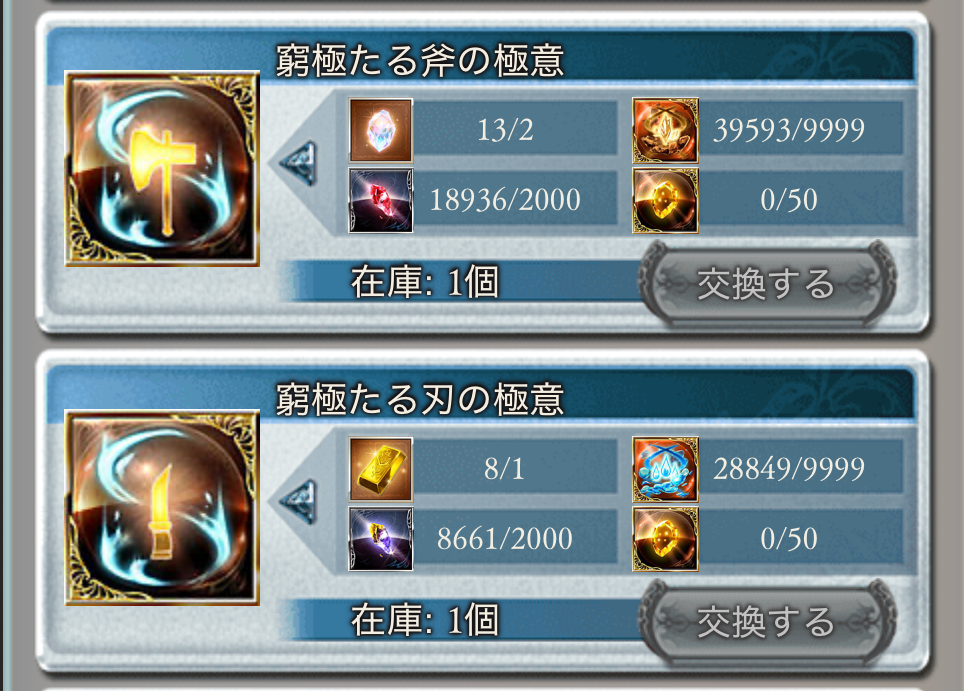Click the golden axe orb item icon
Image resolution: width=964 pixels, height=691 pixels.
tap(162, 168)
